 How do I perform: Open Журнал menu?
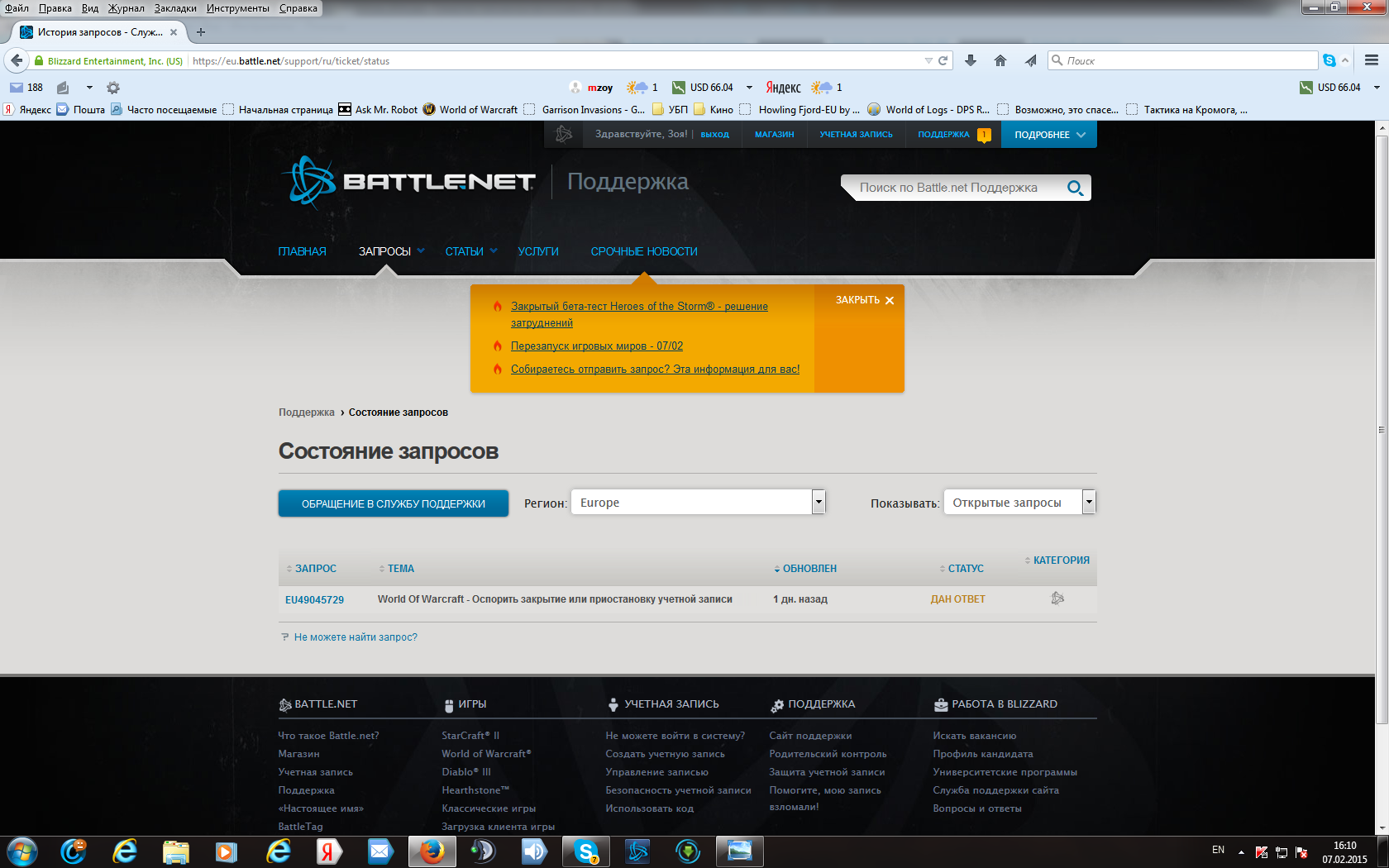[126, 8]
